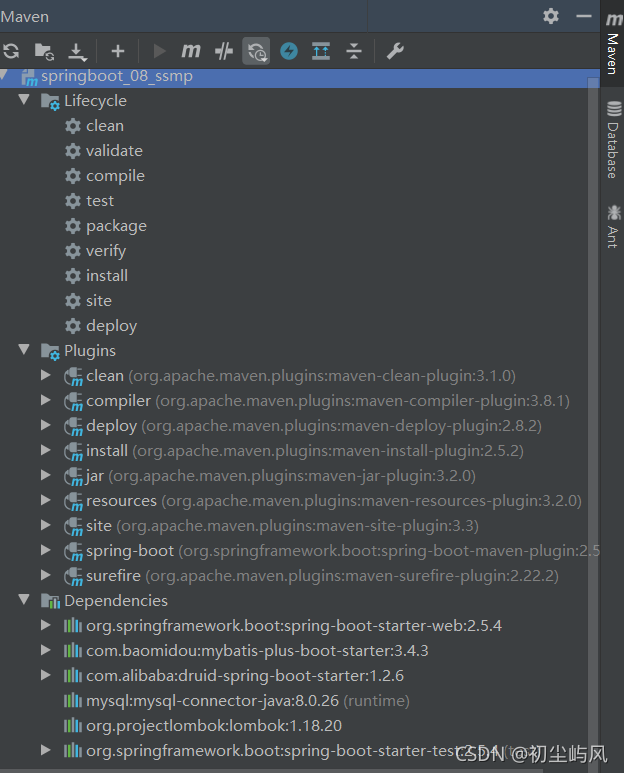Viewport: 624px width, 773px height.
Task: Toggle offline mode icon
Action: click(224, 51)
